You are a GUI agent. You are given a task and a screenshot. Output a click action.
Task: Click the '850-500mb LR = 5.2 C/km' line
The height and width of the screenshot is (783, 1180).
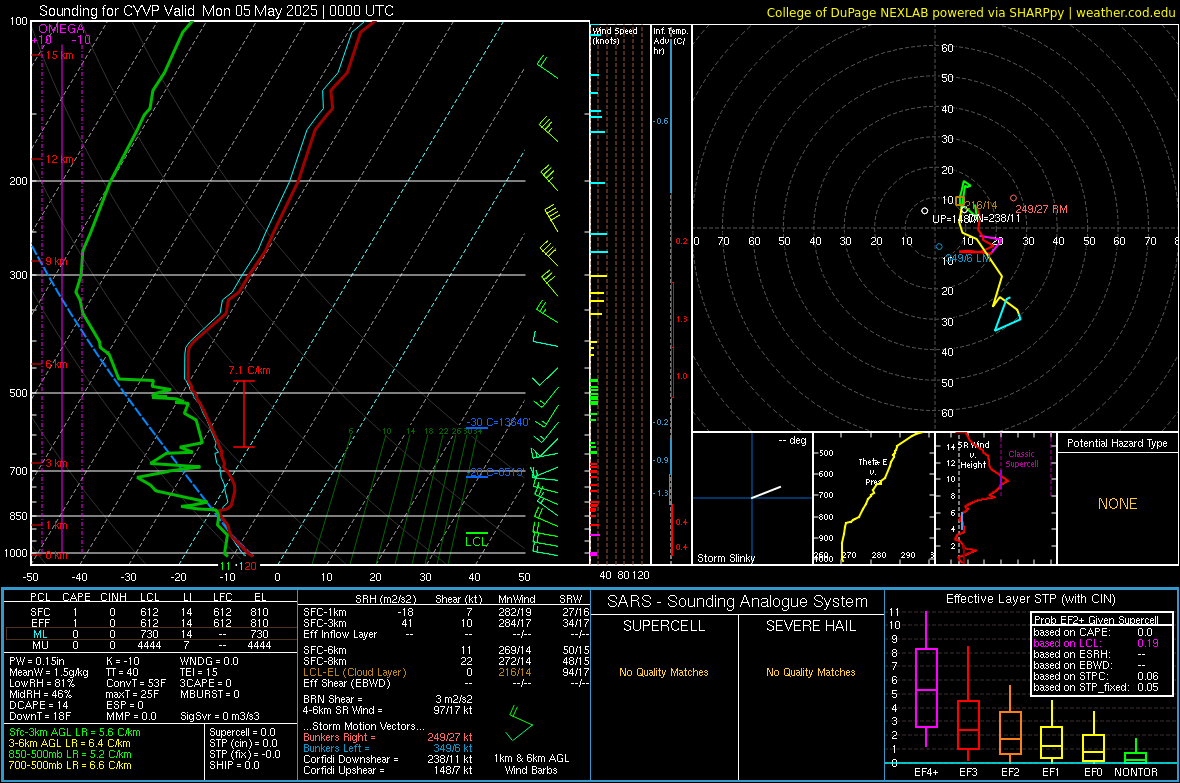(x=70, y=754)
